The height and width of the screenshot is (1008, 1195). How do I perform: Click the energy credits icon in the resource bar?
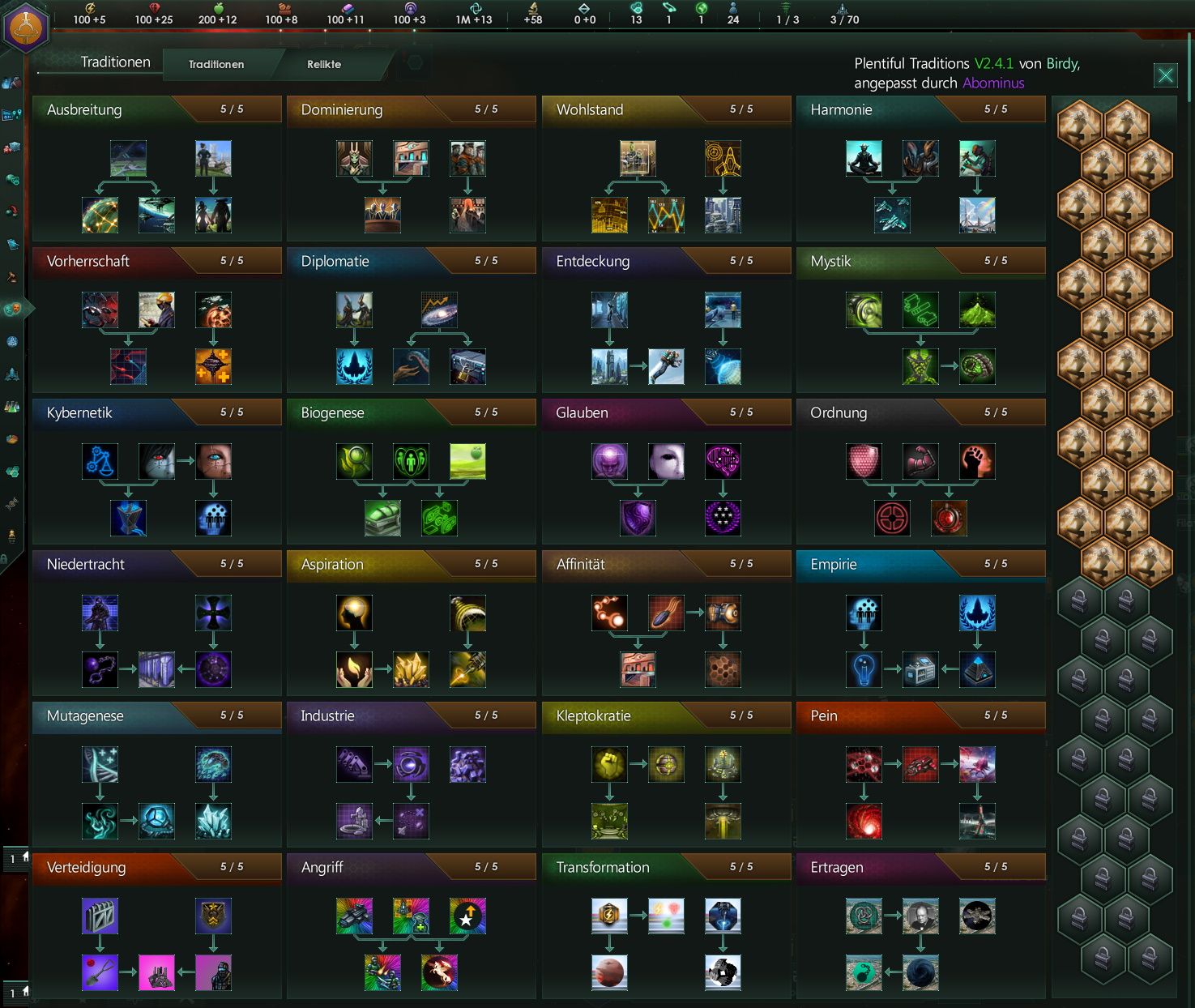[x=90, y=8]
